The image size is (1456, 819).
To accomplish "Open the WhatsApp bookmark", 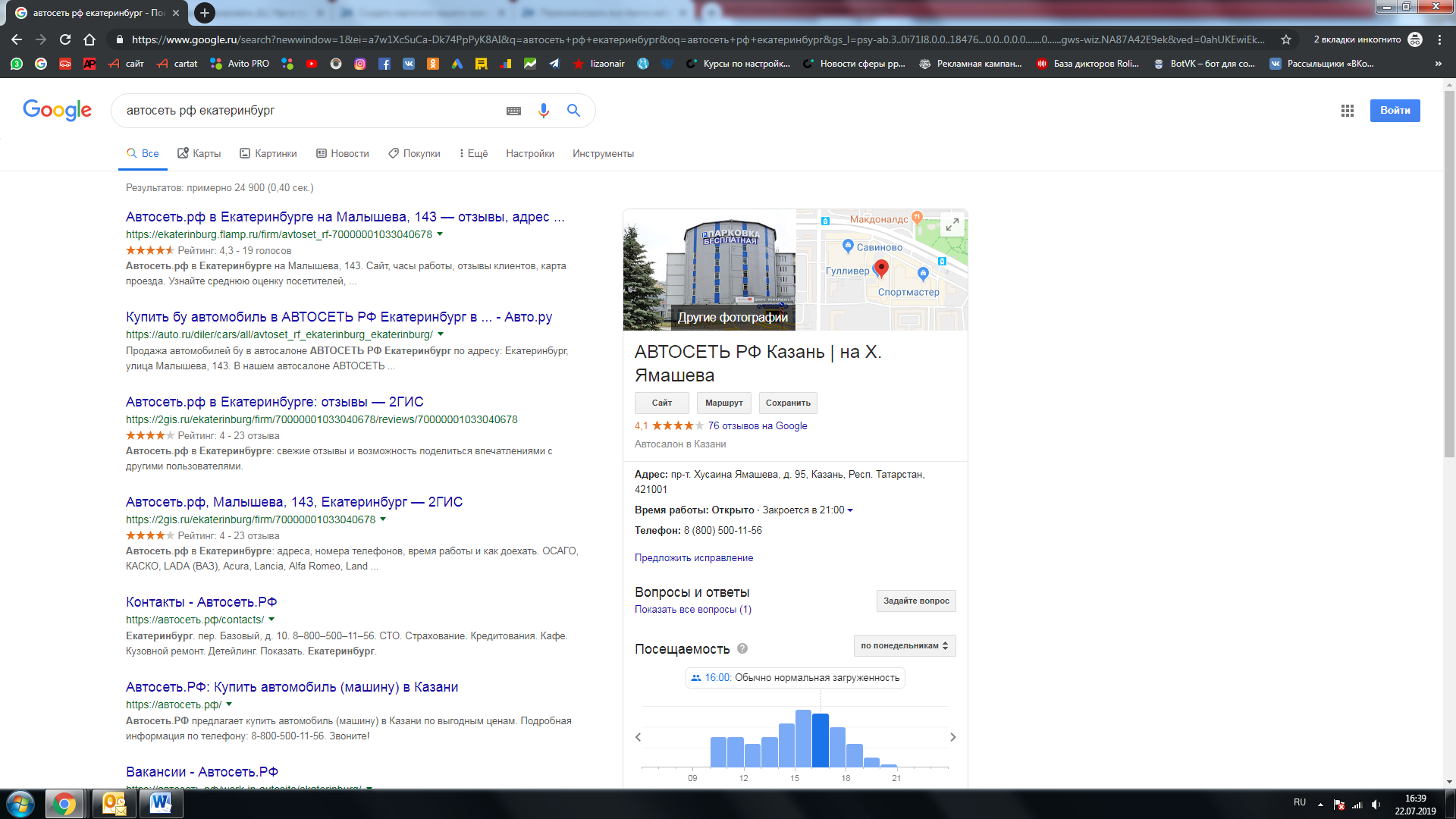I will click(x=17, y=64).
